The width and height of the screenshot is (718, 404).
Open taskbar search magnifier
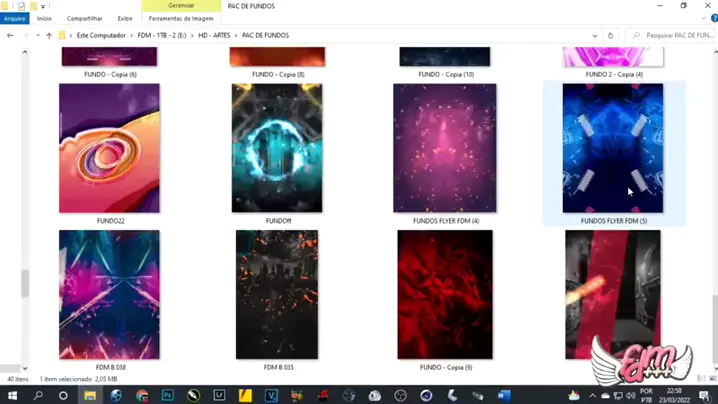coord(38,396)
